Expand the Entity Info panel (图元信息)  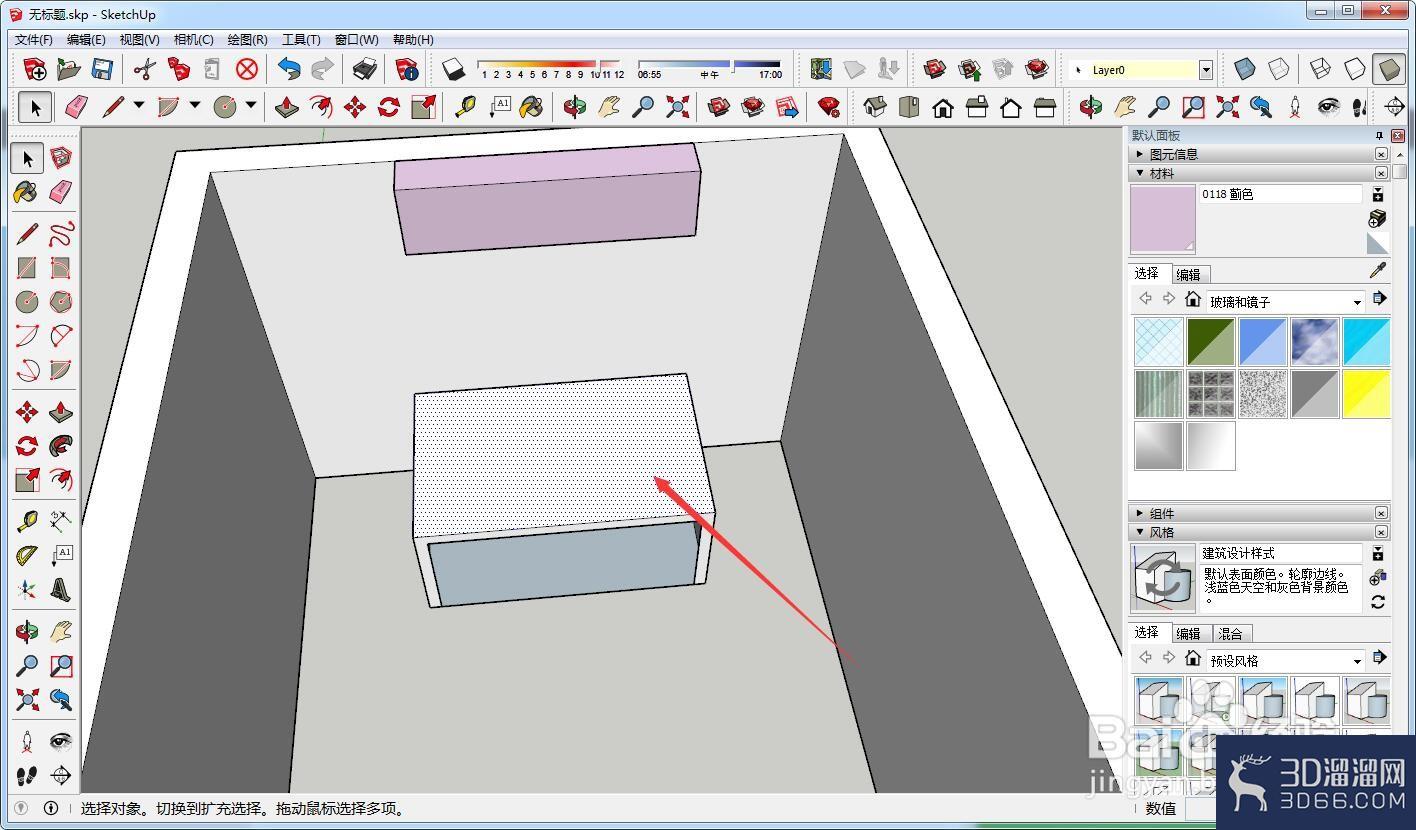pos(1139,154)
